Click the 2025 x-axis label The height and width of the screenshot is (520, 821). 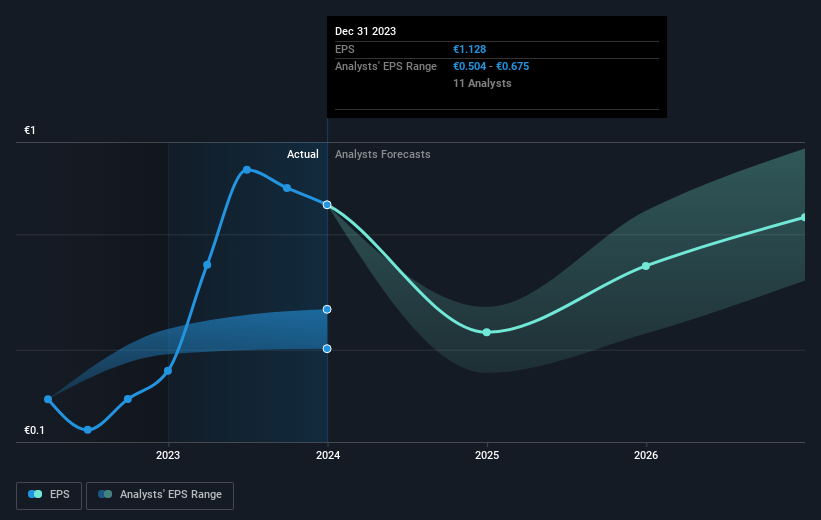coord(487,455)
